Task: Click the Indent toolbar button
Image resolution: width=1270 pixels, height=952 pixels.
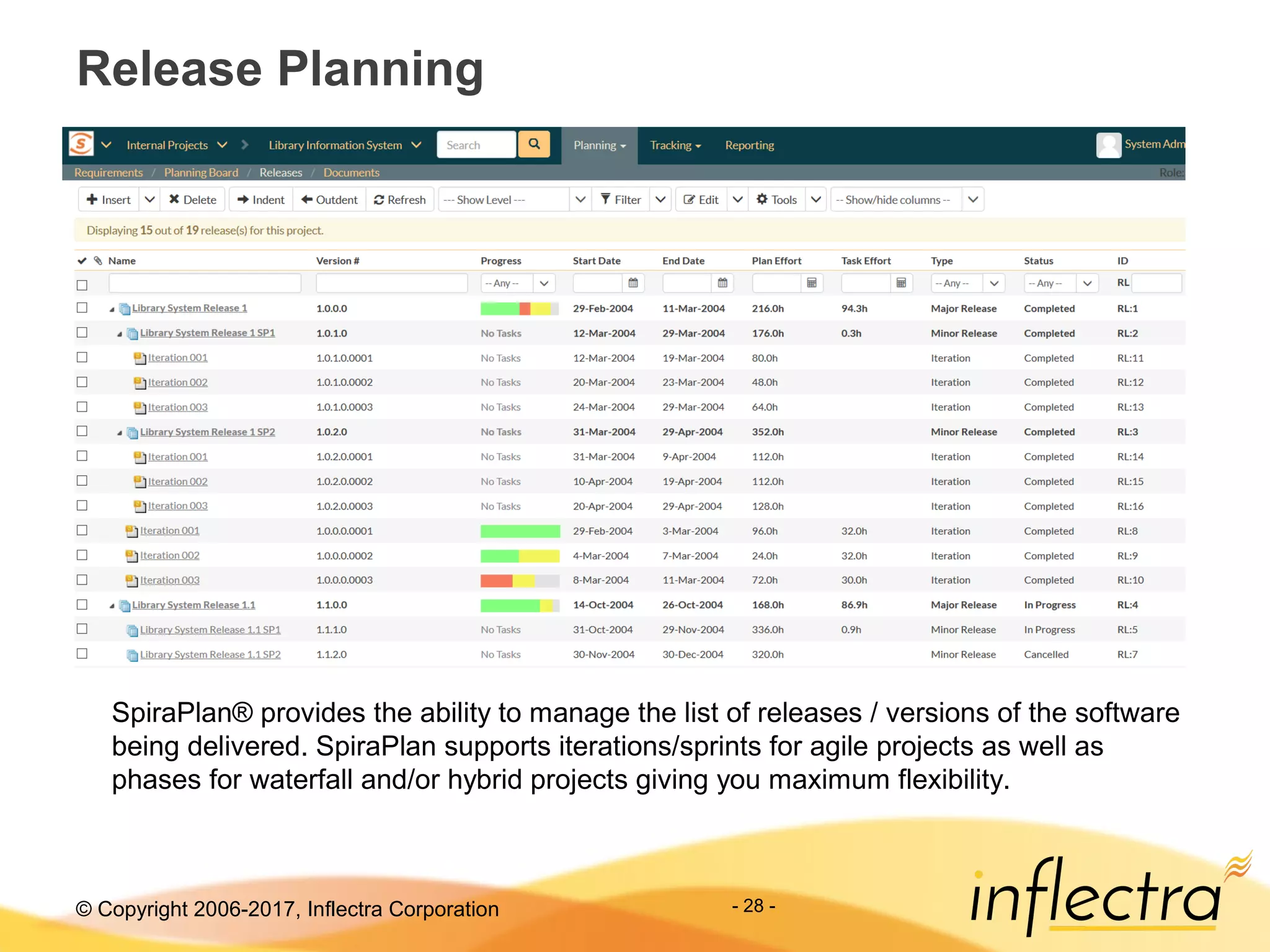Action: pyautogui.click(x=261, y=200)
